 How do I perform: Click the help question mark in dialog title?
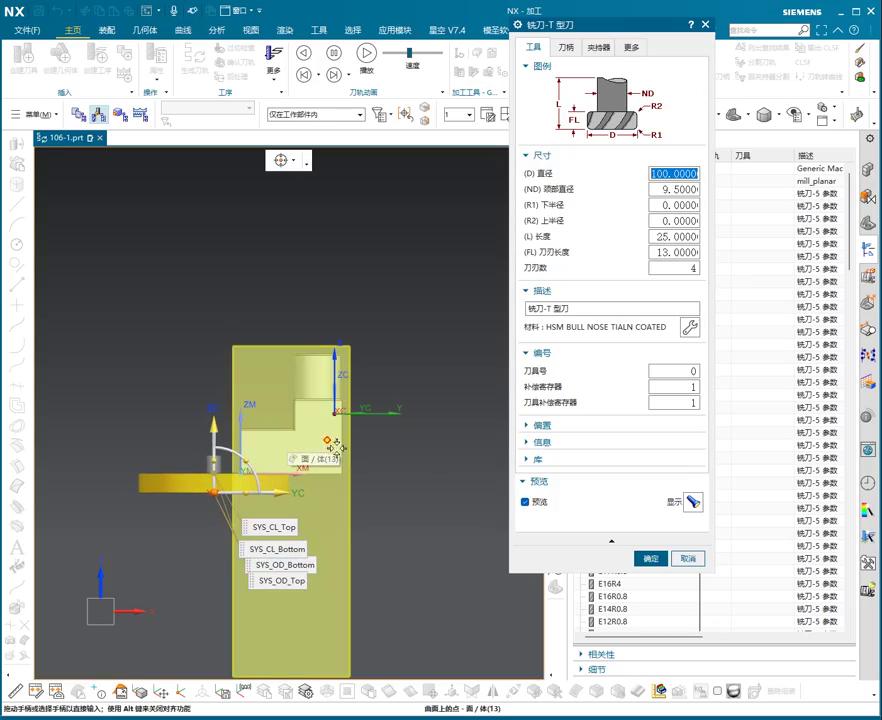[691, 25]
